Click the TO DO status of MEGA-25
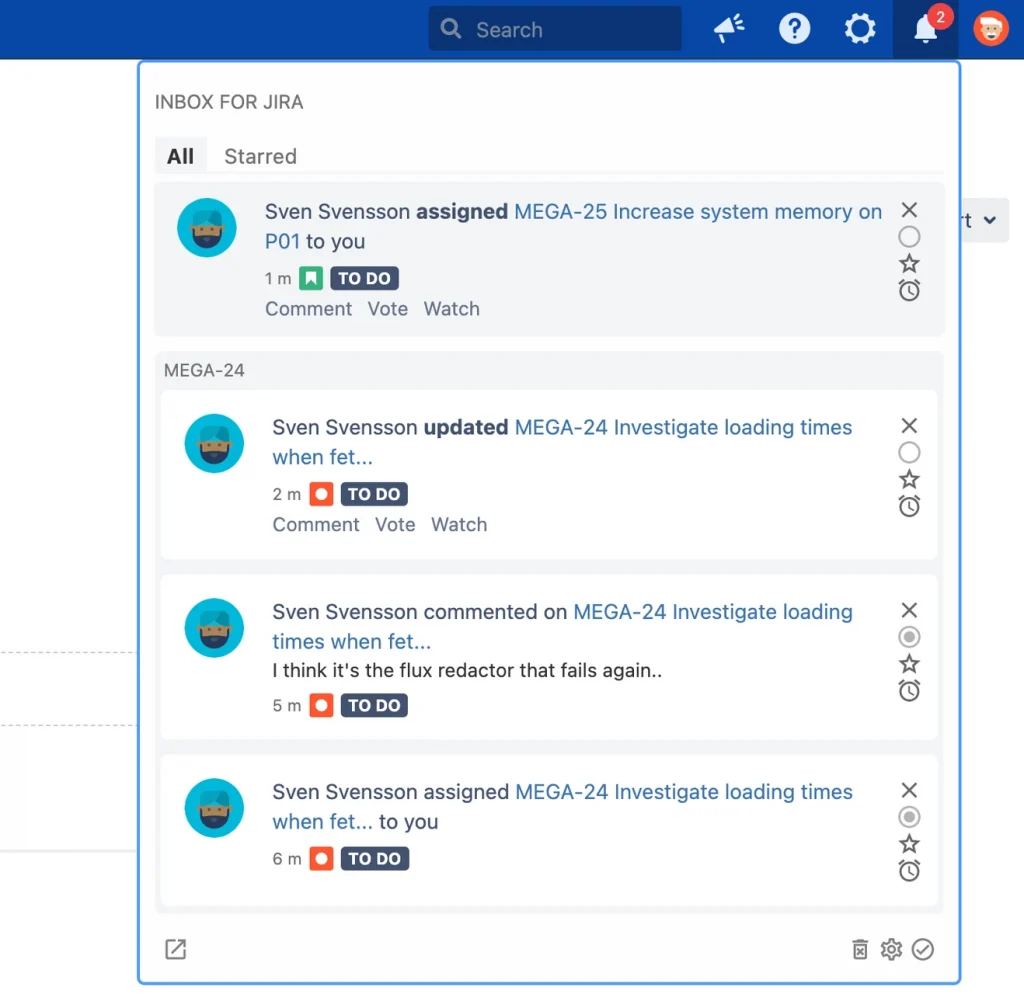Screen dimensions: 1024x994 (x=364, y=278)
